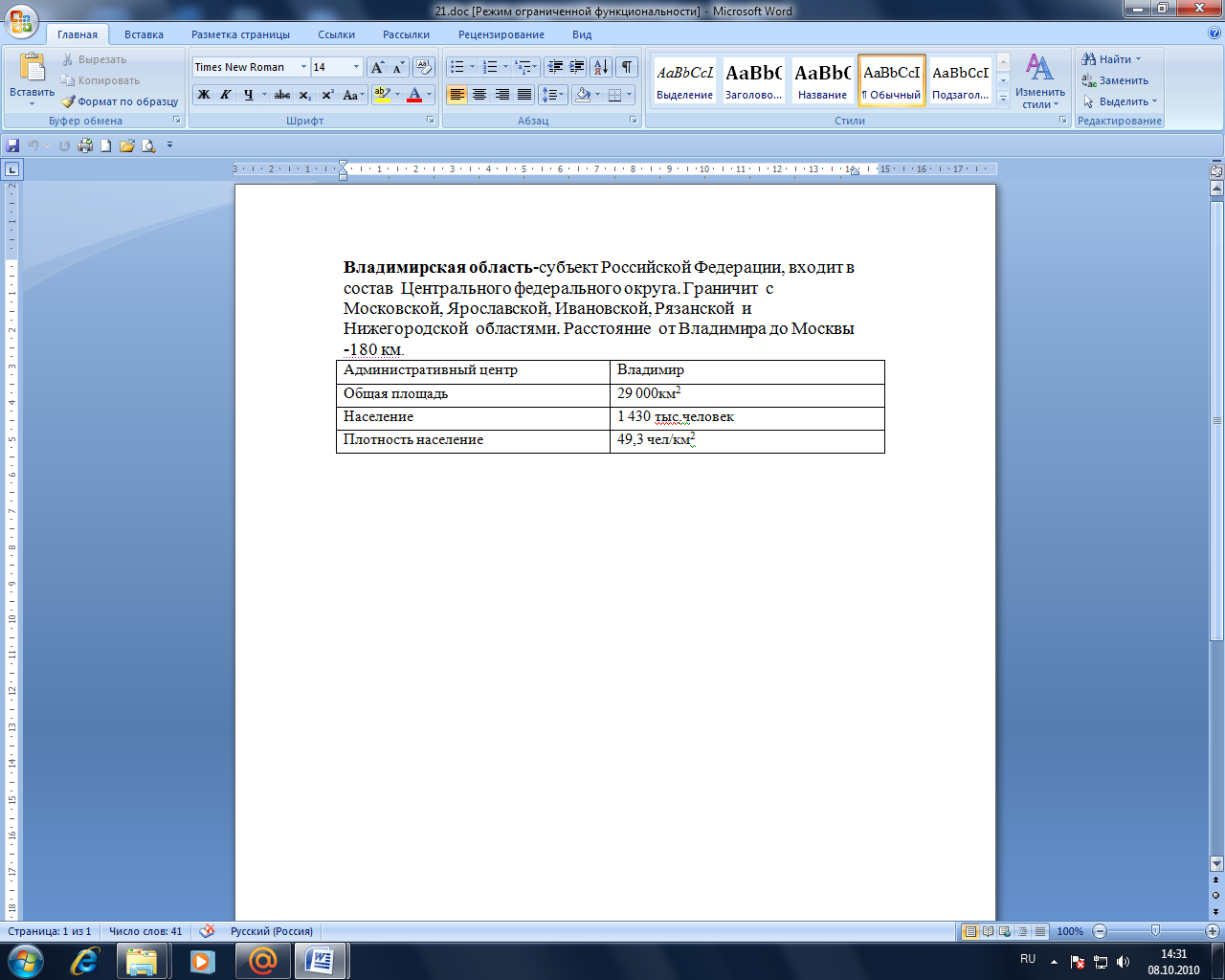Click the Sort (А-Я) icon
The height and width of the screenshot is (980, 1225).
point(600,67)
